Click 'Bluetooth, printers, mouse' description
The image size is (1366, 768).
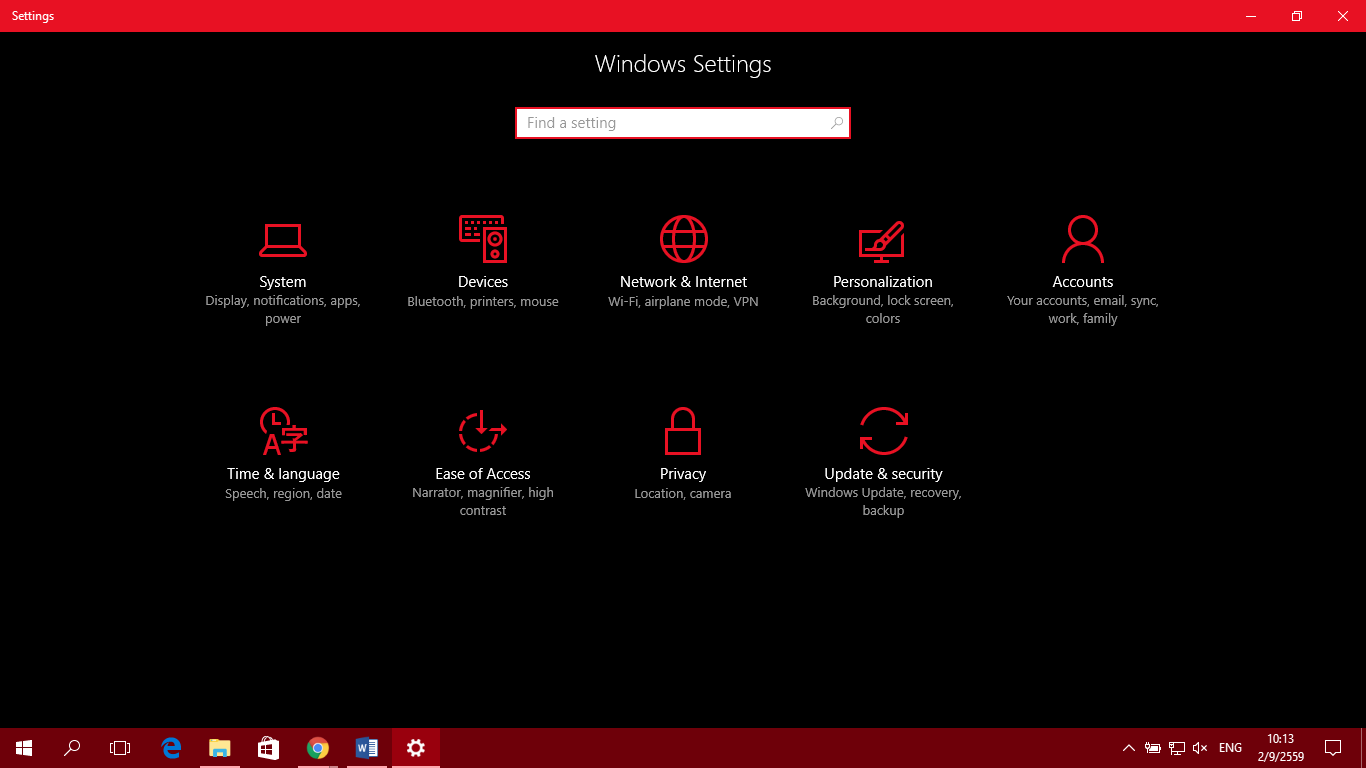483,301
